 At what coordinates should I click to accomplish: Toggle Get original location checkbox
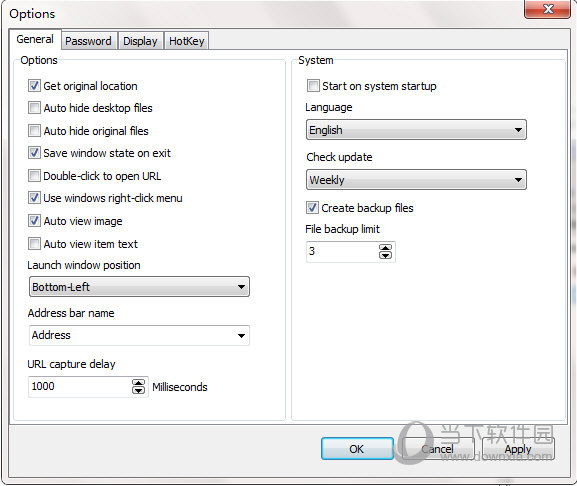pos(34,86)
